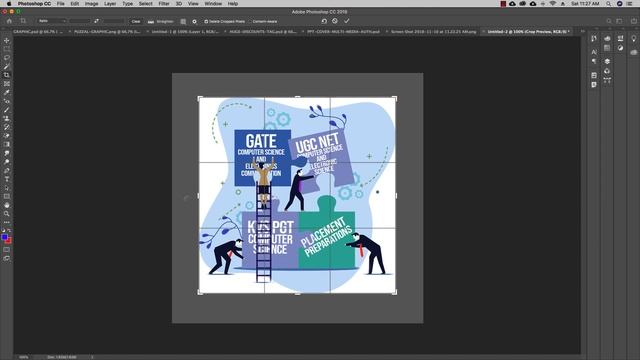Select the Eyedropper tool

[7, 92]
